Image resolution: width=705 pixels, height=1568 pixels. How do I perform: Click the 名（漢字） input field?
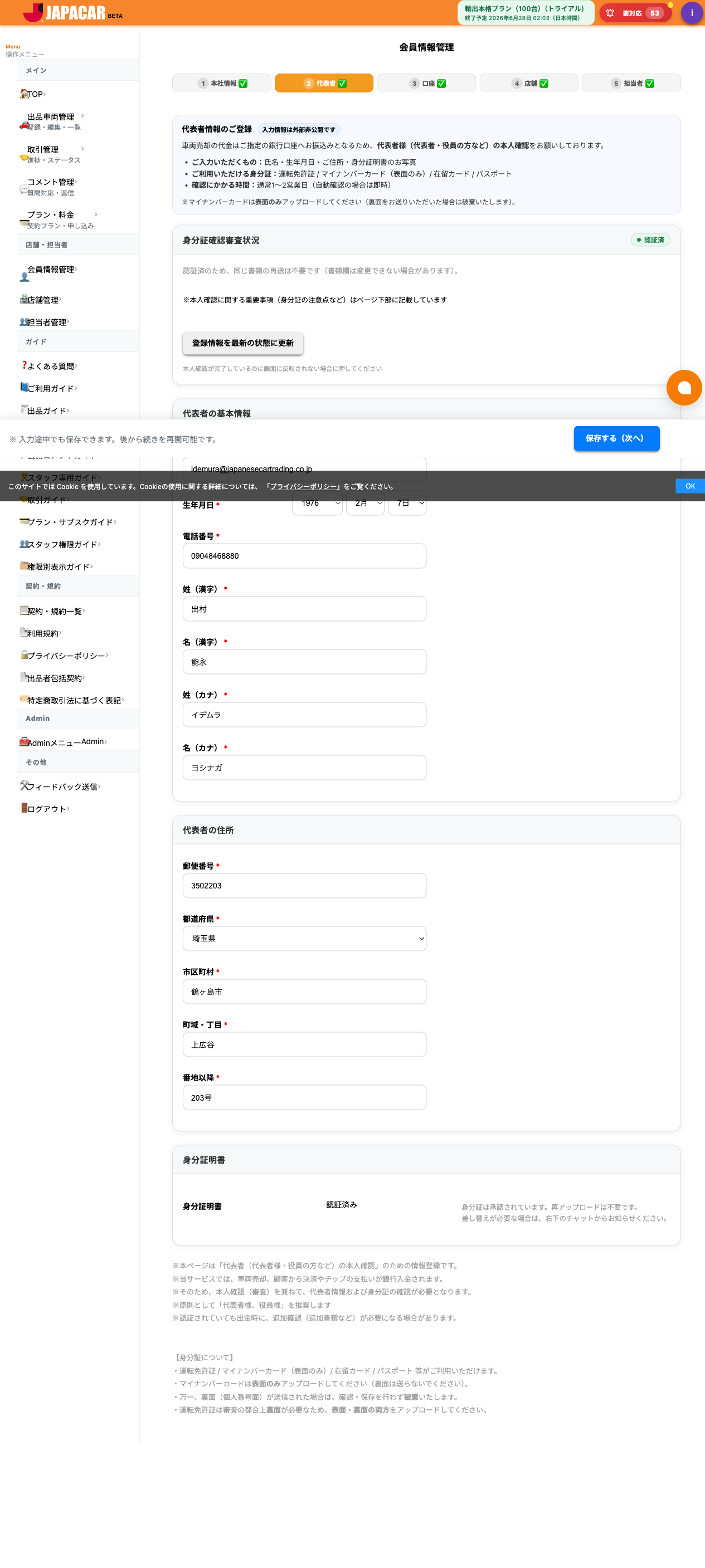304,662
